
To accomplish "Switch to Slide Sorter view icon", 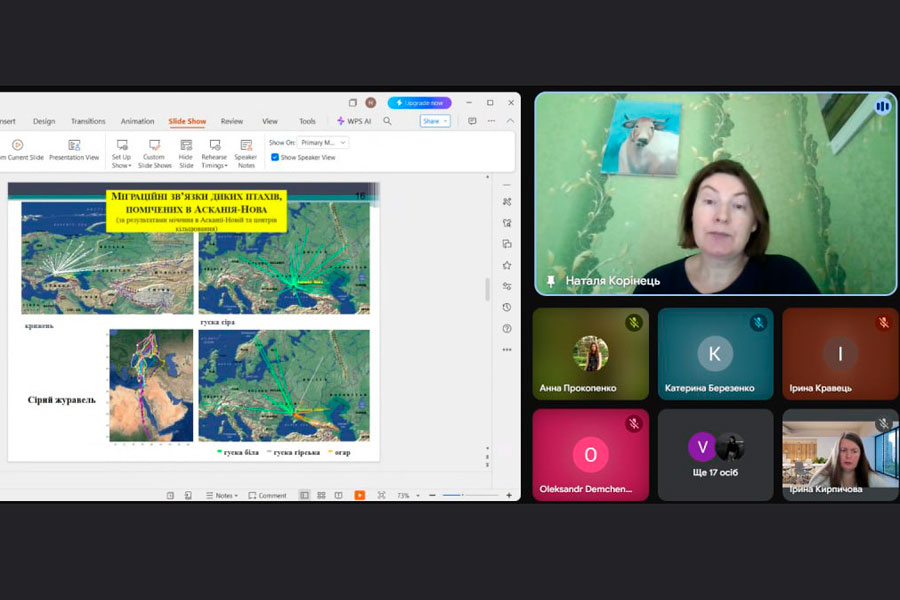I will (x=321, y=495).
